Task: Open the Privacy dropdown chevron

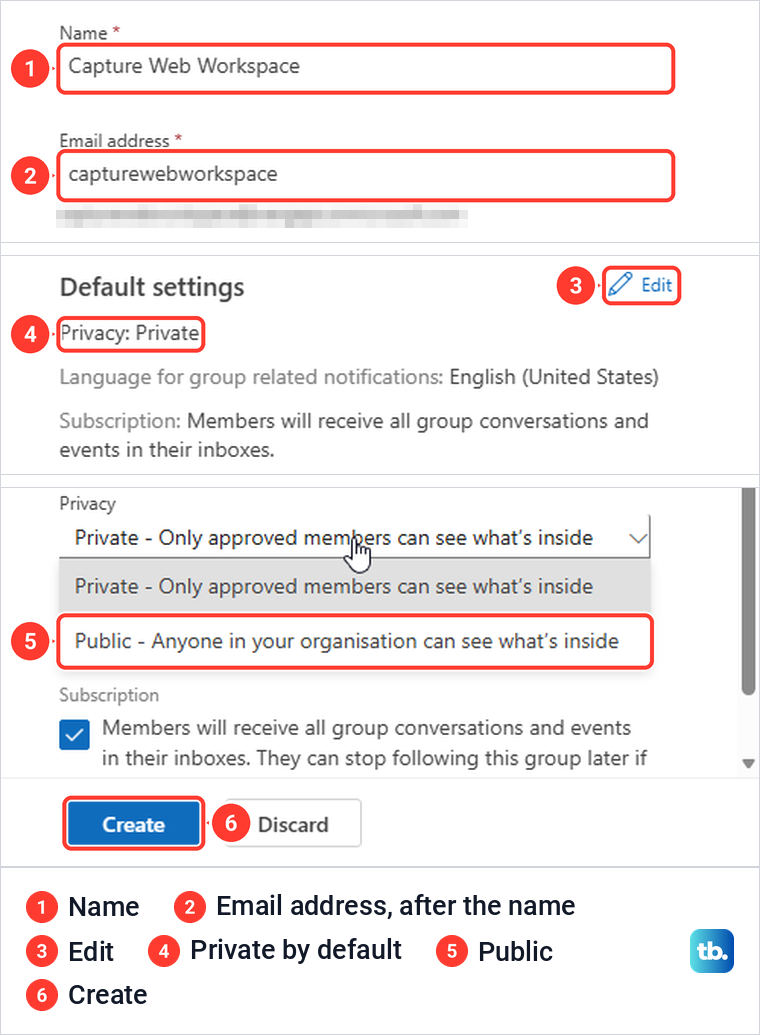Action: pos(637,538)
